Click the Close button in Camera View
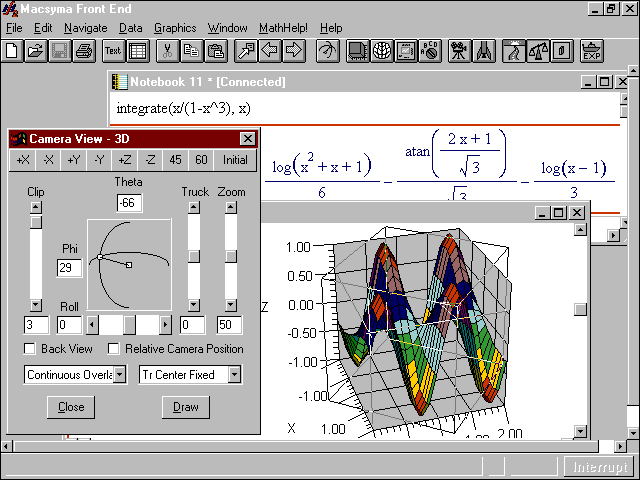 (x=71, y=407)
